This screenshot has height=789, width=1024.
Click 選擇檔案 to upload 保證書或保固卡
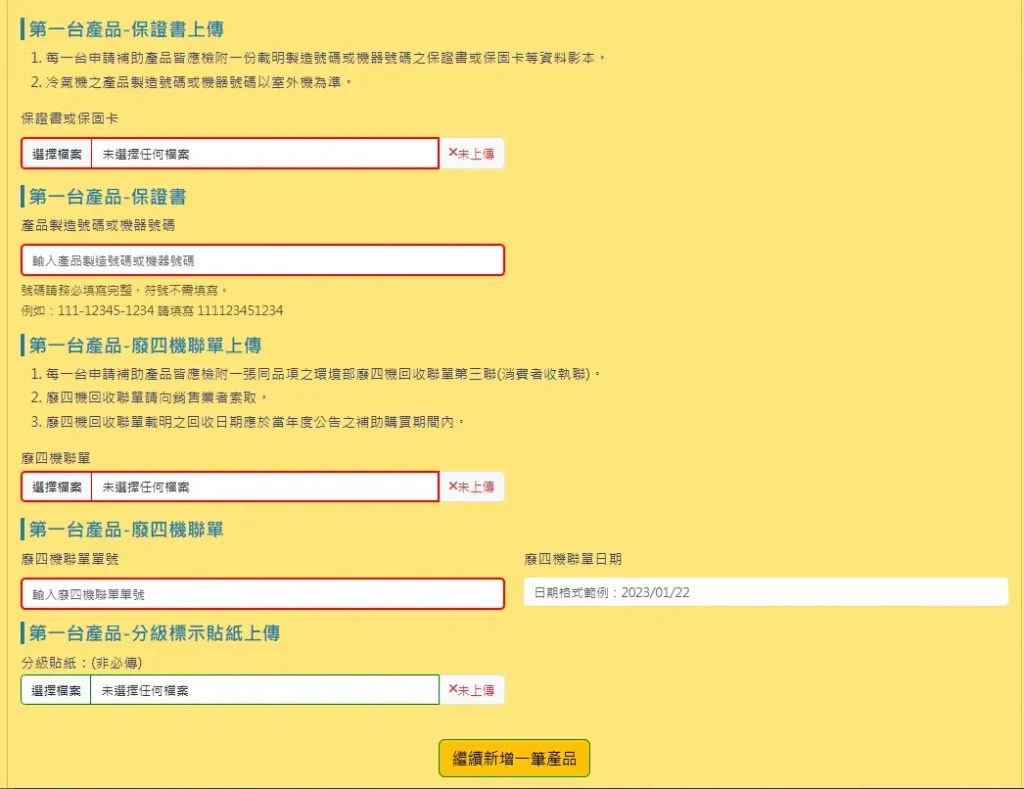54,153
